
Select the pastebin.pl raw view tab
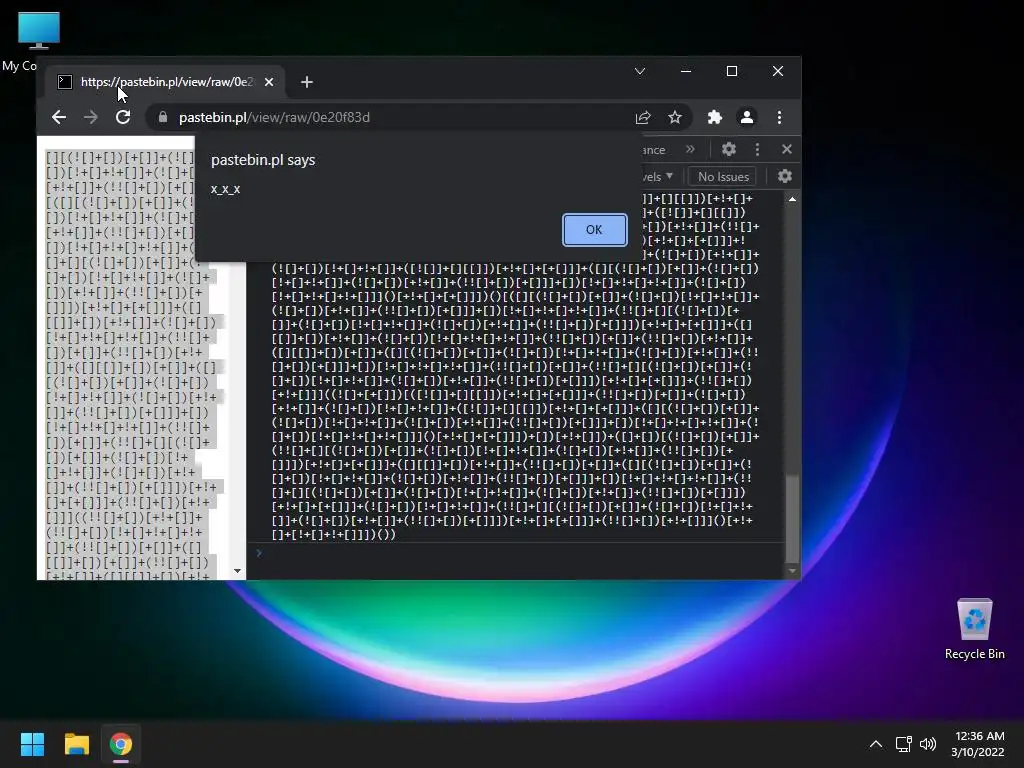(167, 82)
